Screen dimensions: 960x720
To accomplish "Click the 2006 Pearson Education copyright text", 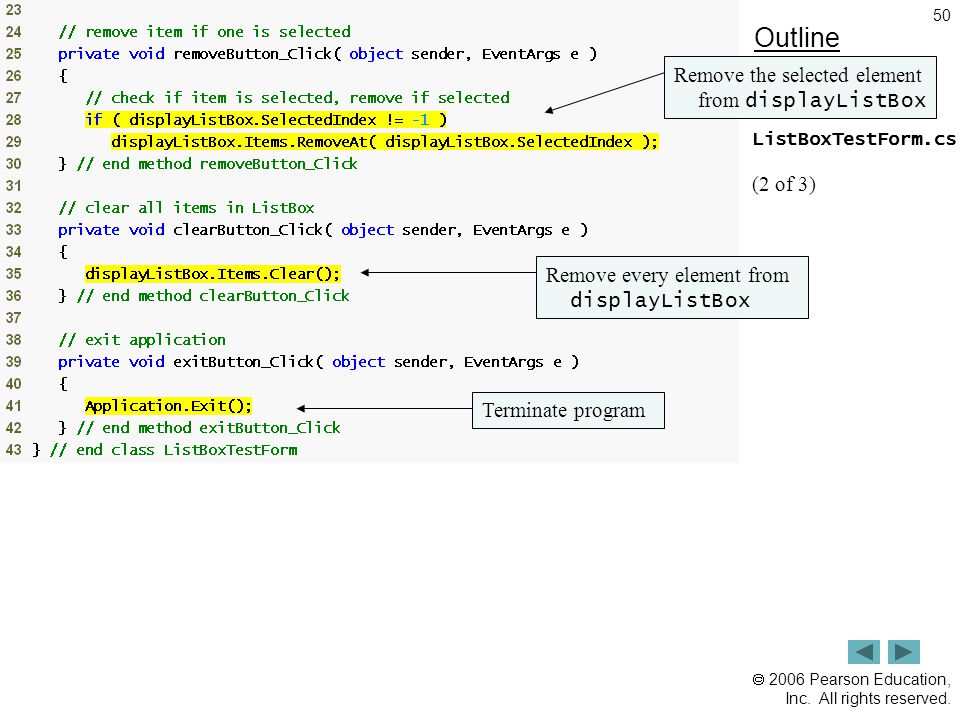I will click(x=851, y=689).
